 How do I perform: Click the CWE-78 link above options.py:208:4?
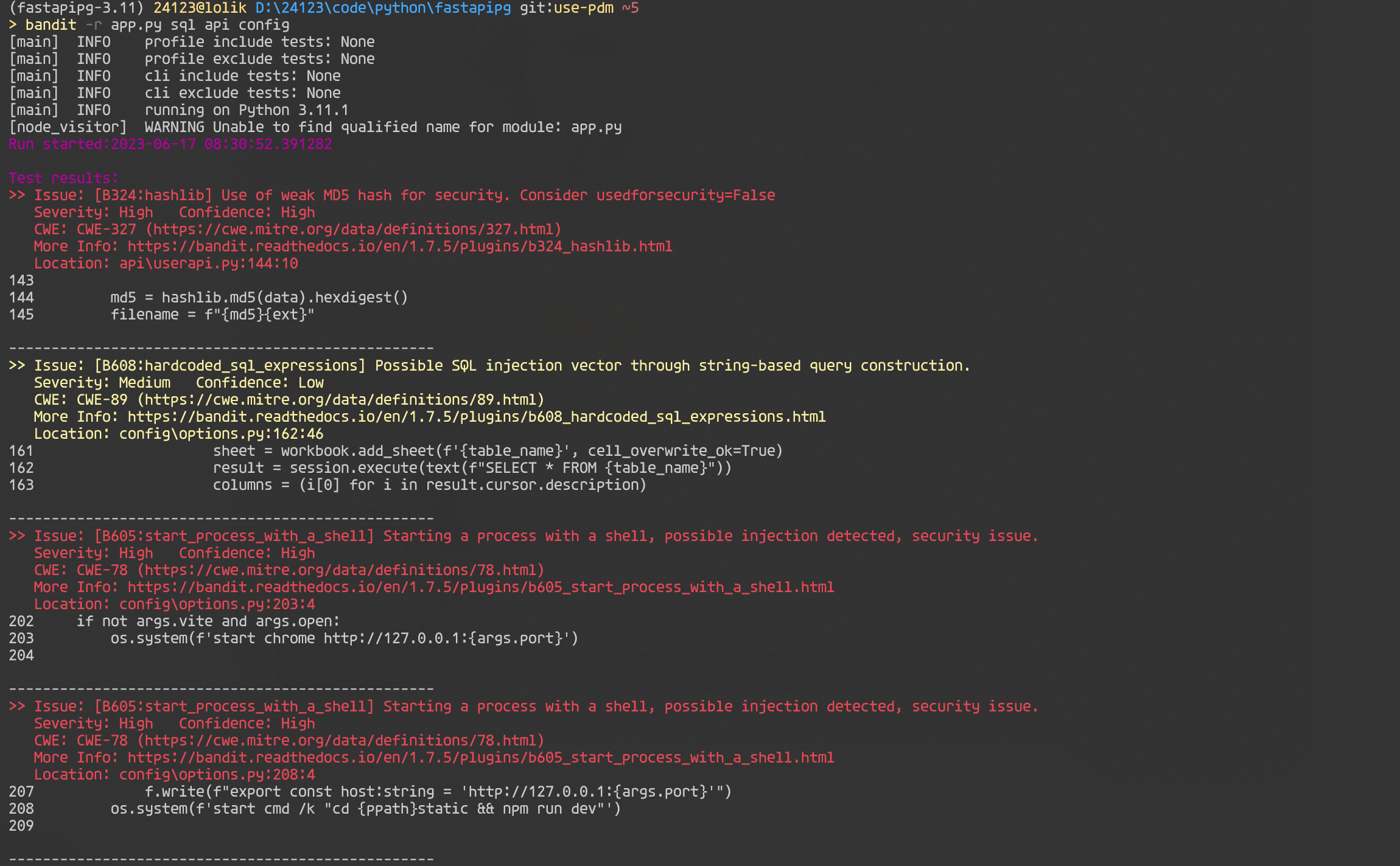click(340, 741)
